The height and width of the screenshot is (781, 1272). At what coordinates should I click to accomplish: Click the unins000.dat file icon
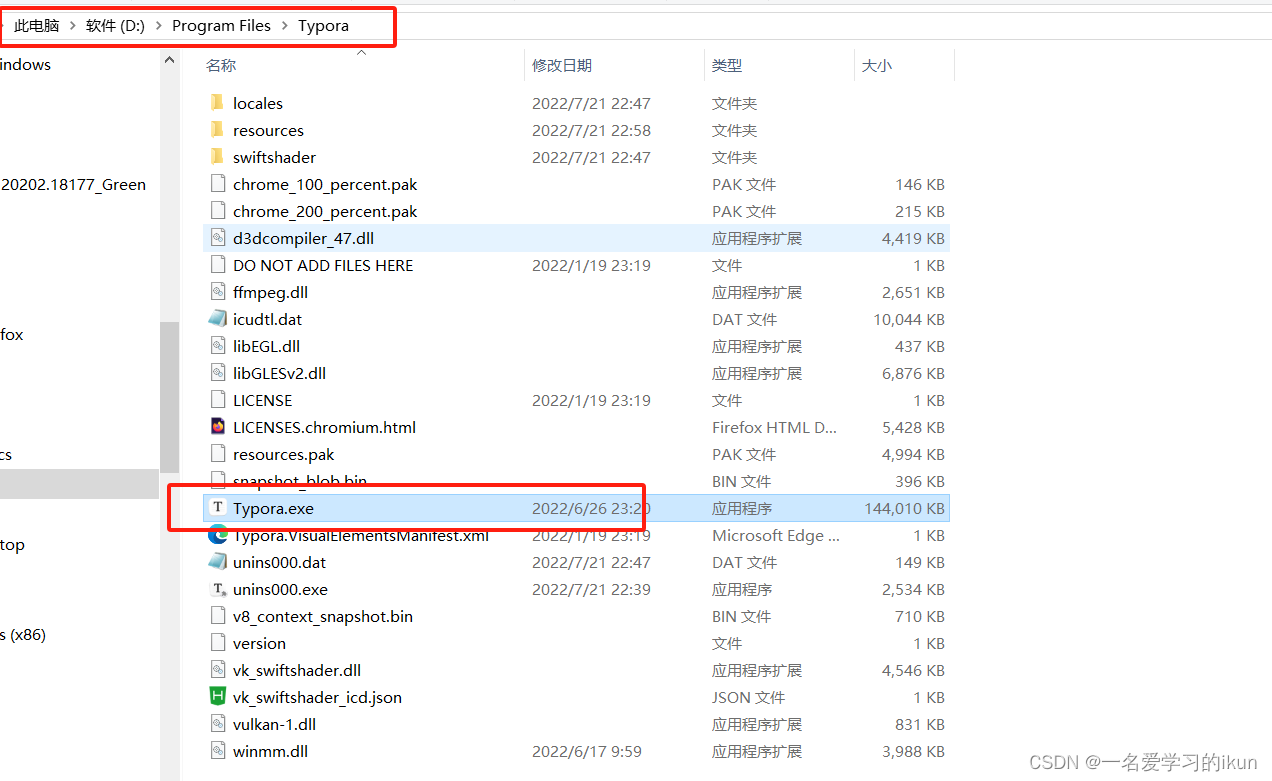(x=217, y=562)
